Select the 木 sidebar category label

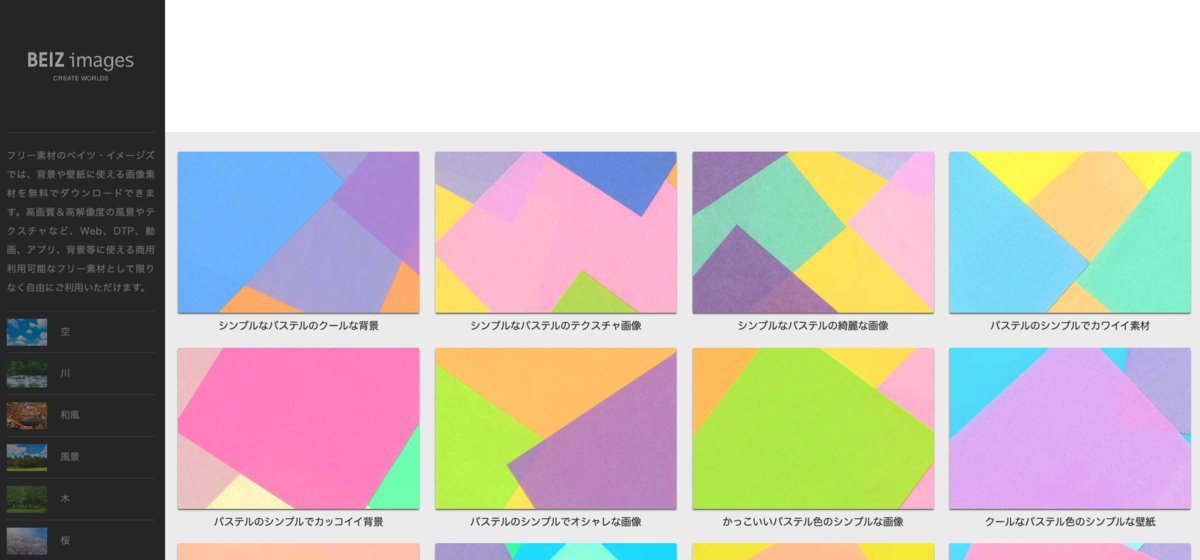[65, 499]
